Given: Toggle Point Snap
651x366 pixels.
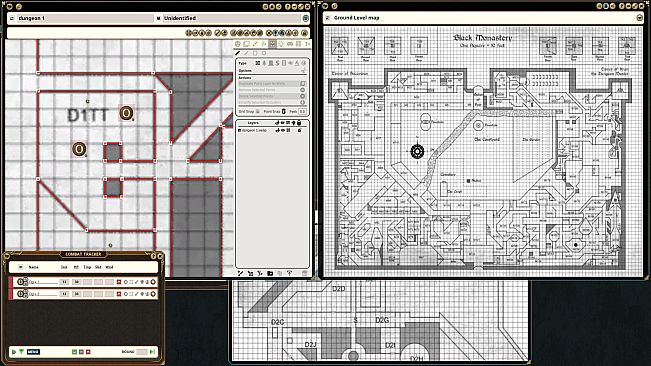Looking at the screenshot, I should (284, 112).
